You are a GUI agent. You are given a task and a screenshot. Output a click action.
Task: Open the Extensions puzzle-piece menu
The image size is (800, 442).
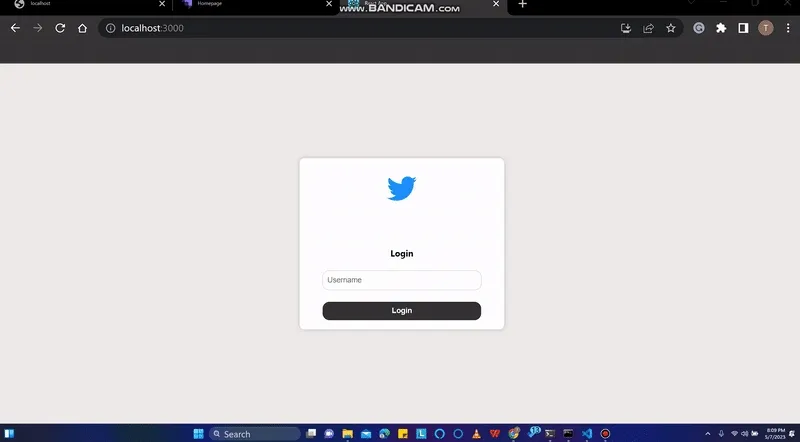pos(721,28)
